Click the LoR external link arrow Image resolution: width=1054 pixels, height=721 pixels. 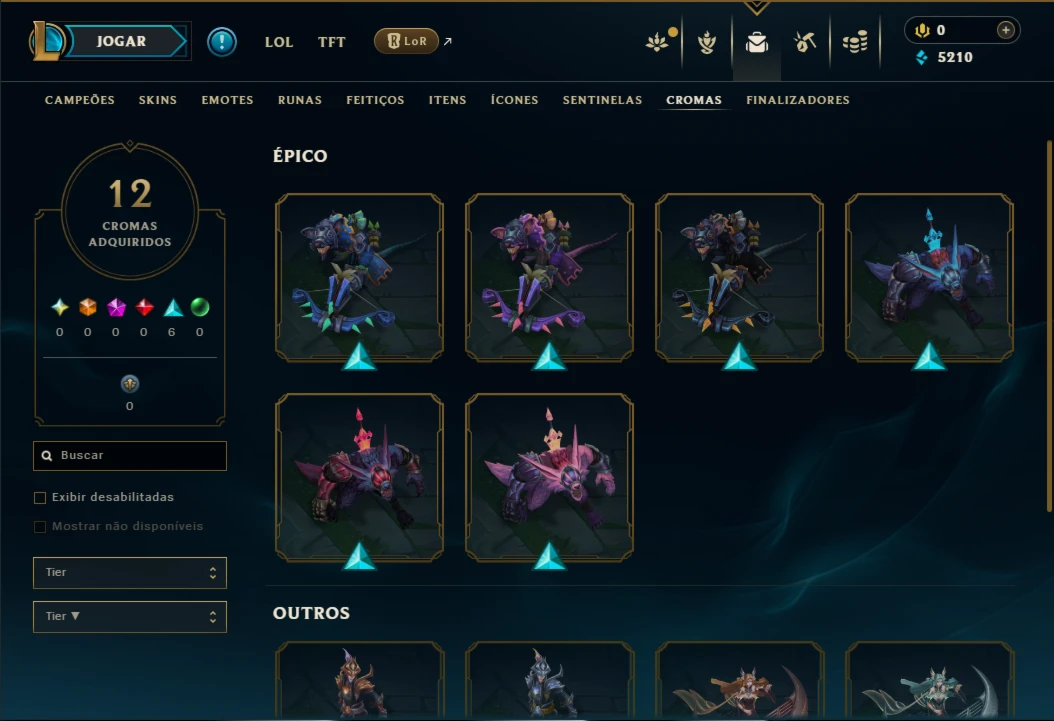point(448,42)
